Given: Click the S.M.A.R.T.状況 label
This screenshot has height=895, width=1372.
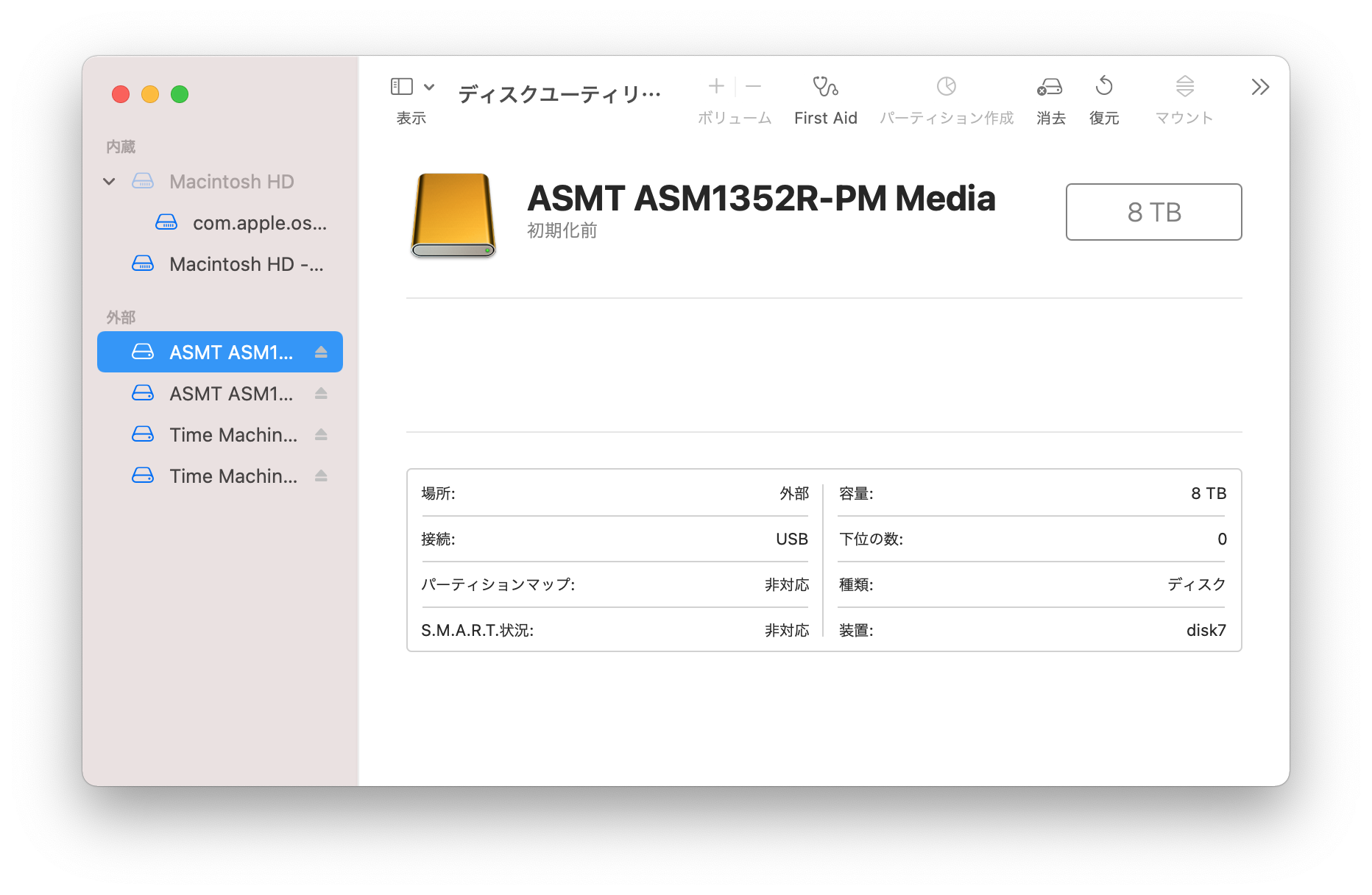Looking at the screenshot, I should tap(477, 630).
